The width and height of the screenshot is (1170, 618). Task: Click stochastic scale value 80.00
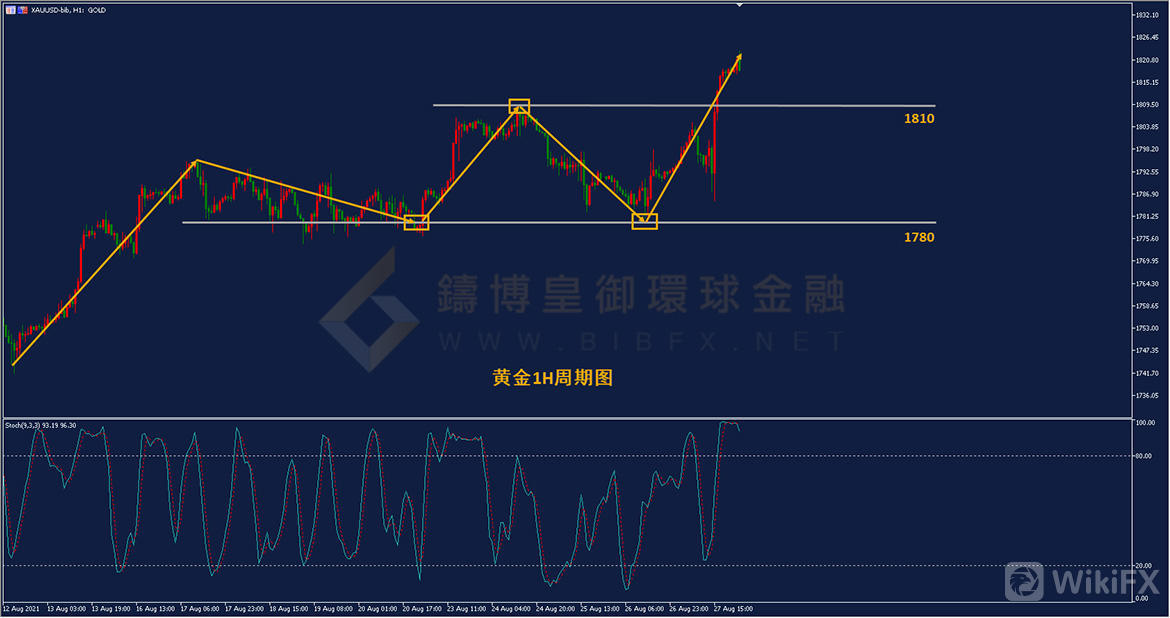coord(1142,456)
